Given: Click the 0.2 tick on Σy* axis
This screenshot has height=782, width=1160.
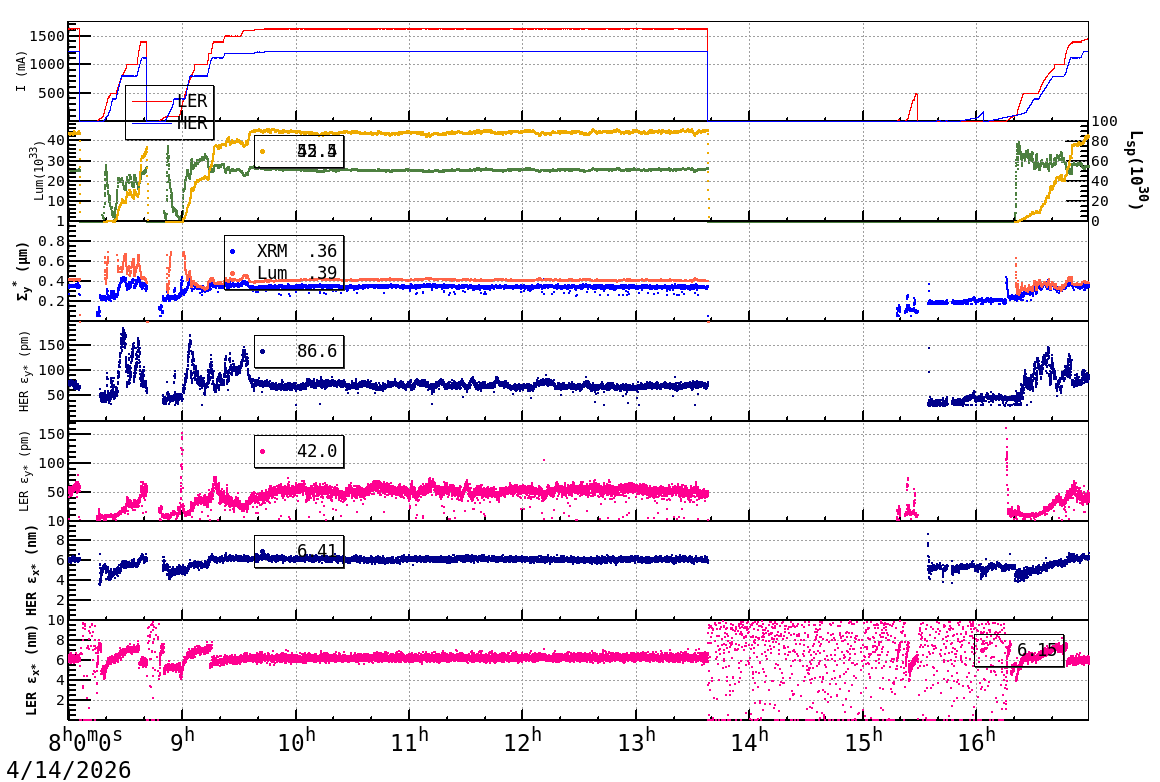Looking at the screenshot, I should coord(51,301).
